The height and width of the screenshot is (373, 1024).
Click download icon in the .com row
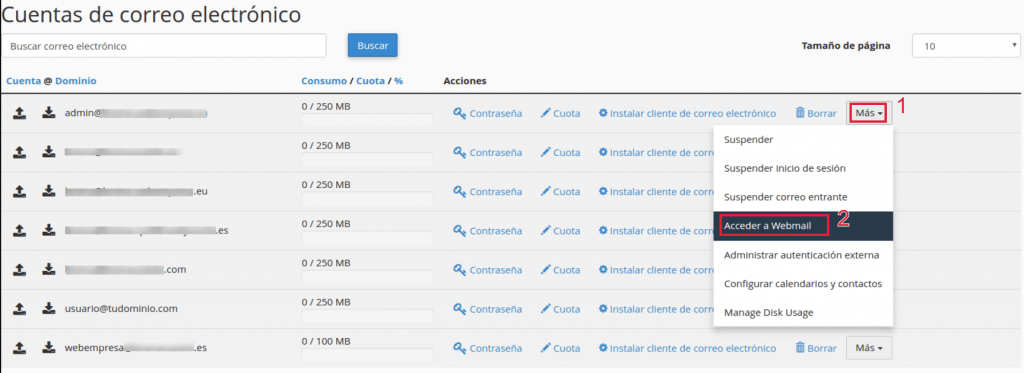click(x=49, y=269)
